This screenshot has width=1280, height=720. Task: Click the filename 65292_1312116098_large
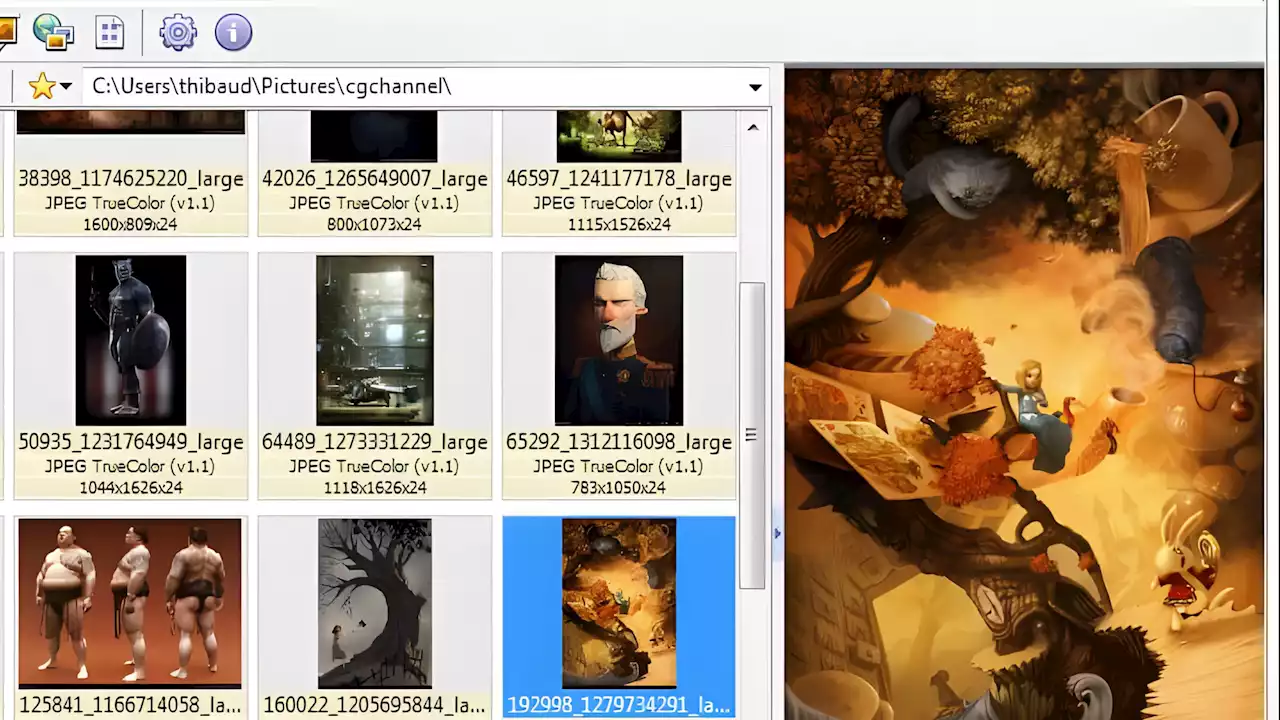[619, 442]
